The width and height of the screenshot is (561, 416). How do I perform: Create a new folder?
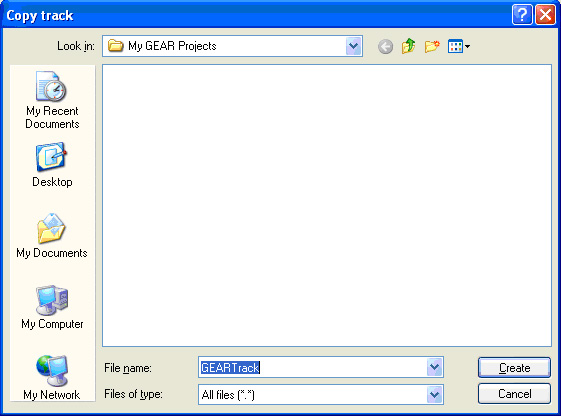tap(432, 46)
